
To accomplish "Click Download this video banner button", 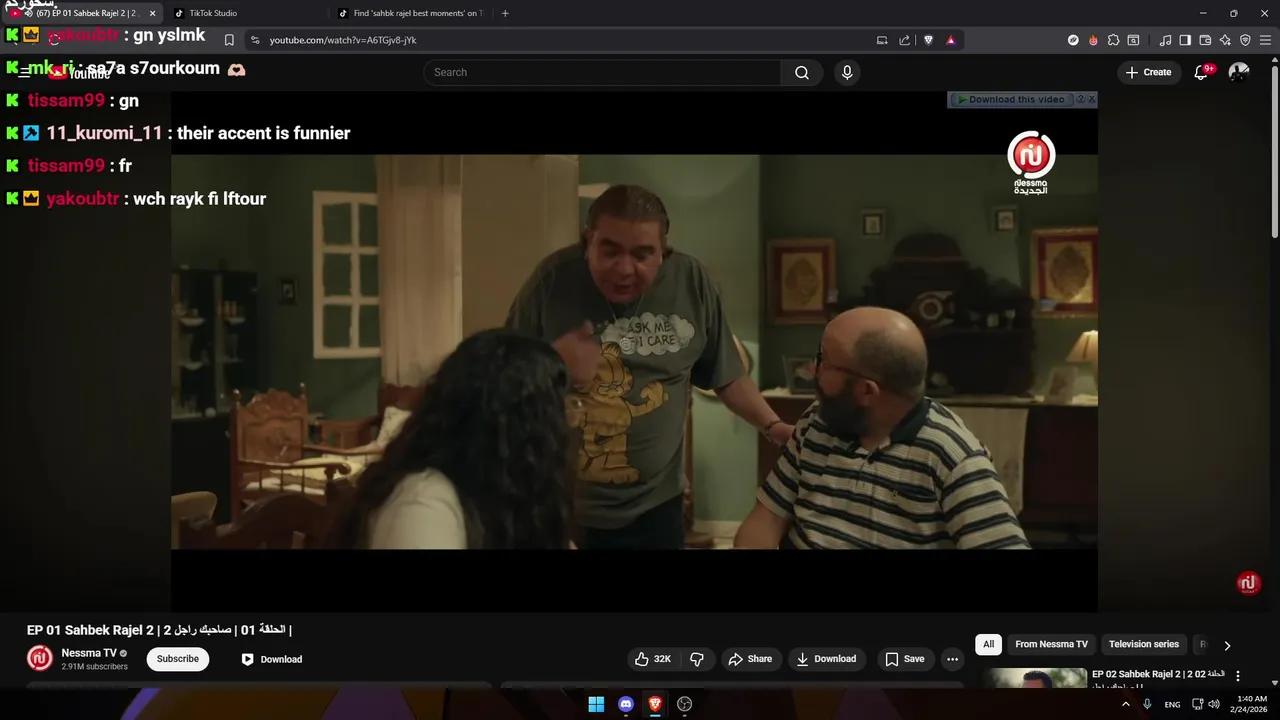I will pyautogui.click(x=1010, y=99).
